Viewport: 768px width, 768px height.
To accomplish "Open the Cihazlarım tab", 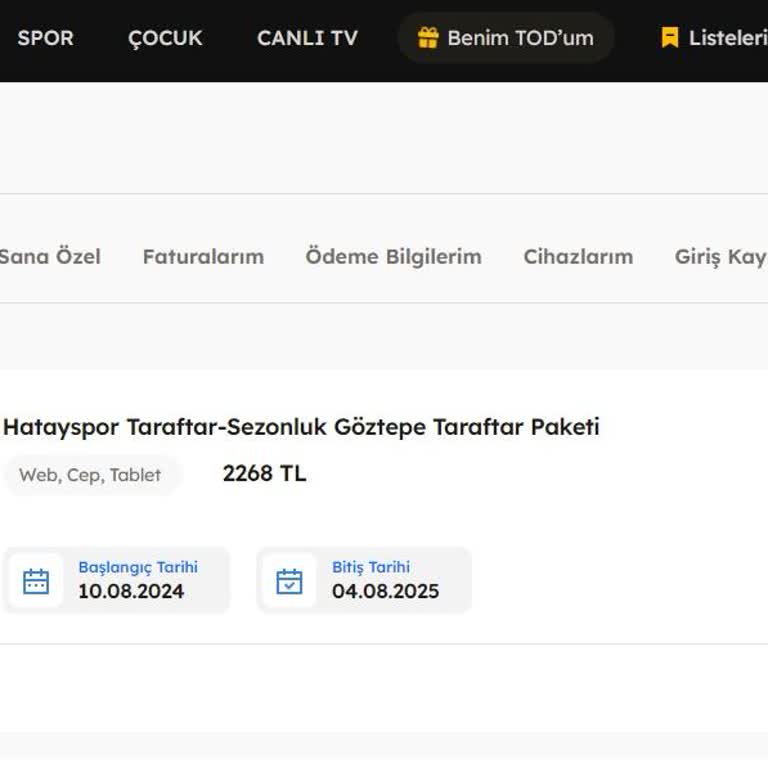I will coord(578,257).
